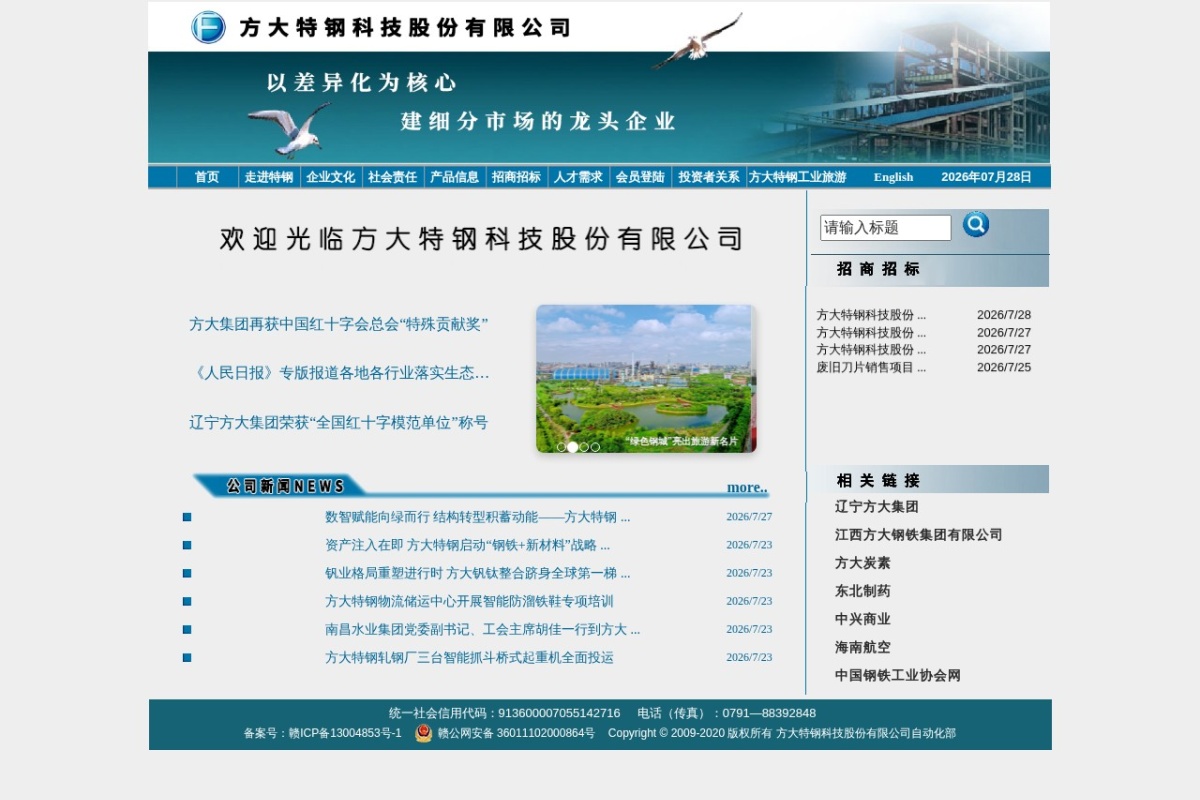Screen dimensions: 1200x800
Task: Click the more.. link for company news
Action: tap(747, 487)
